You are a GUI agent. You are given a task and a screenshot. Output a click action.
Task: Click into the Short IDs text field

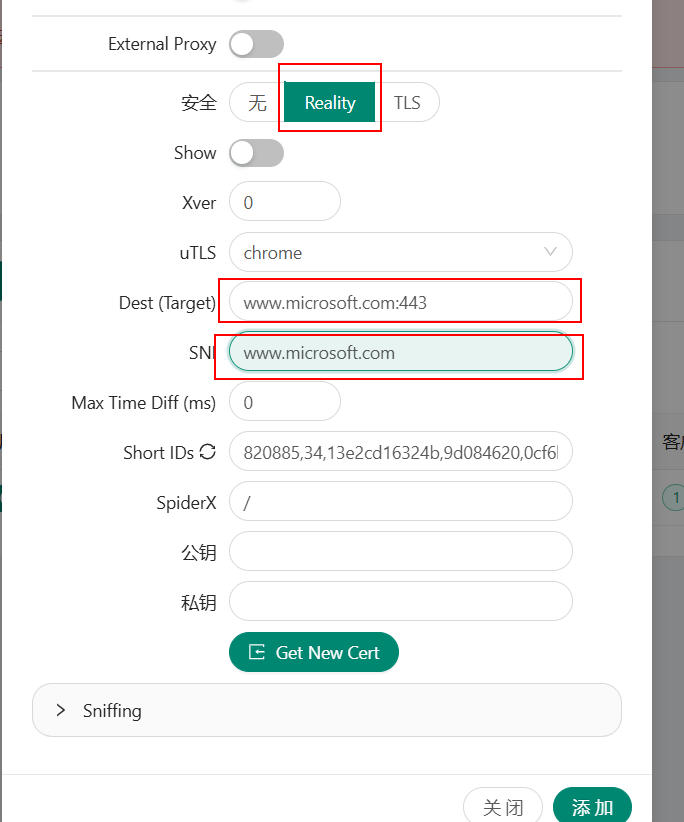[x=400, y=452]
